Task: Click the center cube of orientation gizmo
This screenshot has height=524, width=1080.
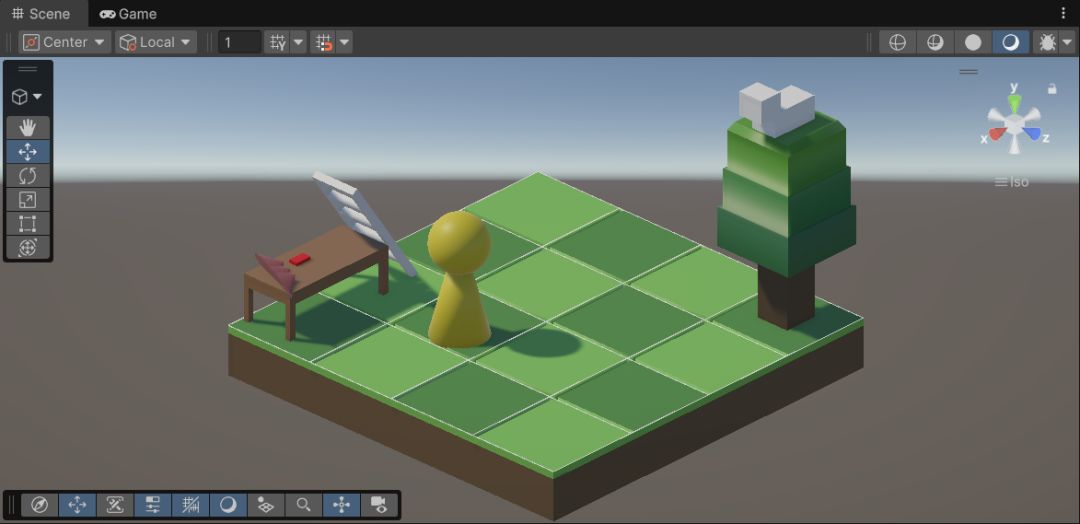Action: coord(1014,124)
